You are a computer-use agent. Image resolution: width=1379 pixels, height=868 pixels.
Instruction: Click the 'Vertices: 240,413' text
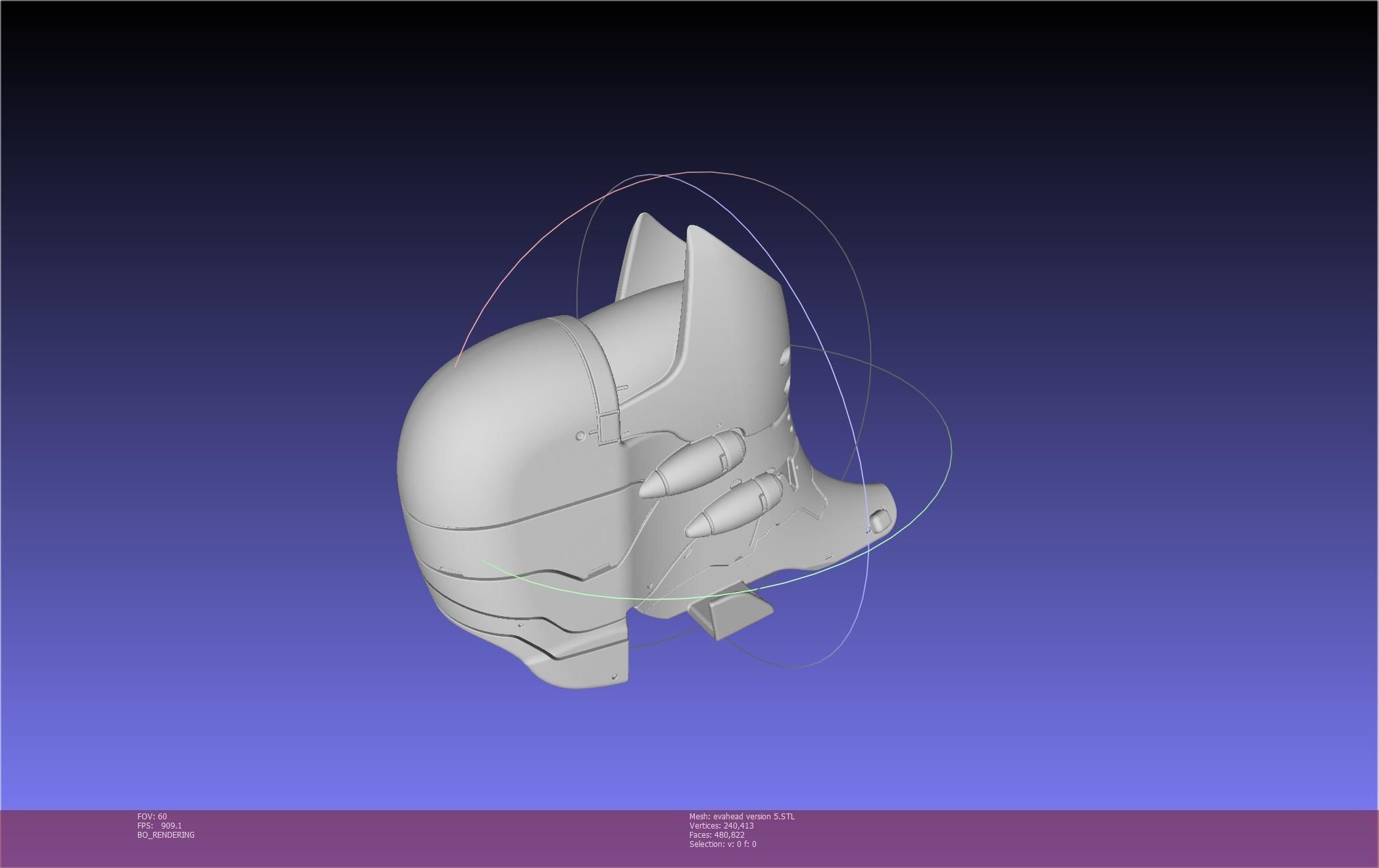(x=721, y=826)
